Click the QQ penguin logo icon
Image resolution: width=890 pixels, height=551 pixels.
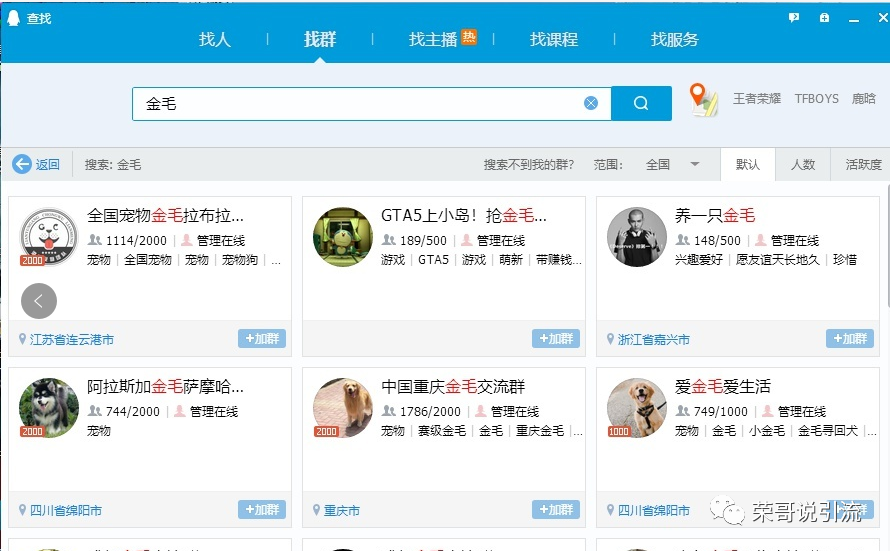coord(13,18)
